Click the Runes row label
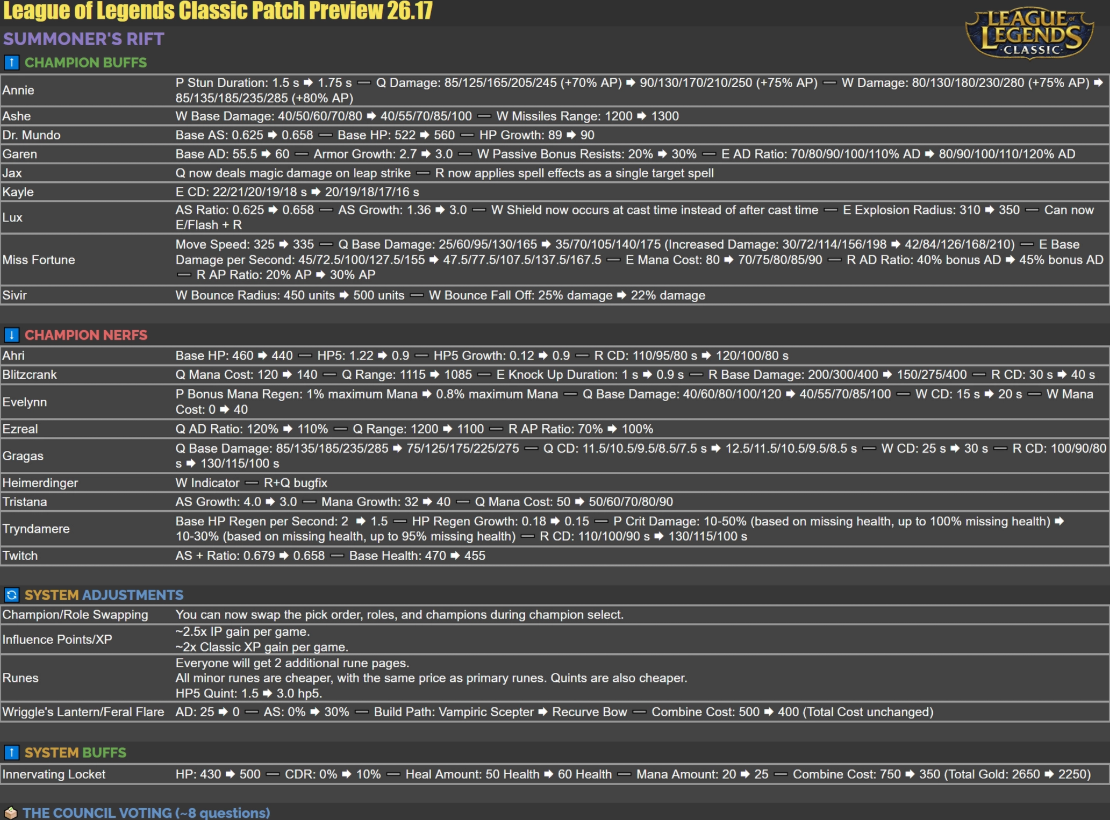 [x=20, y=678]
